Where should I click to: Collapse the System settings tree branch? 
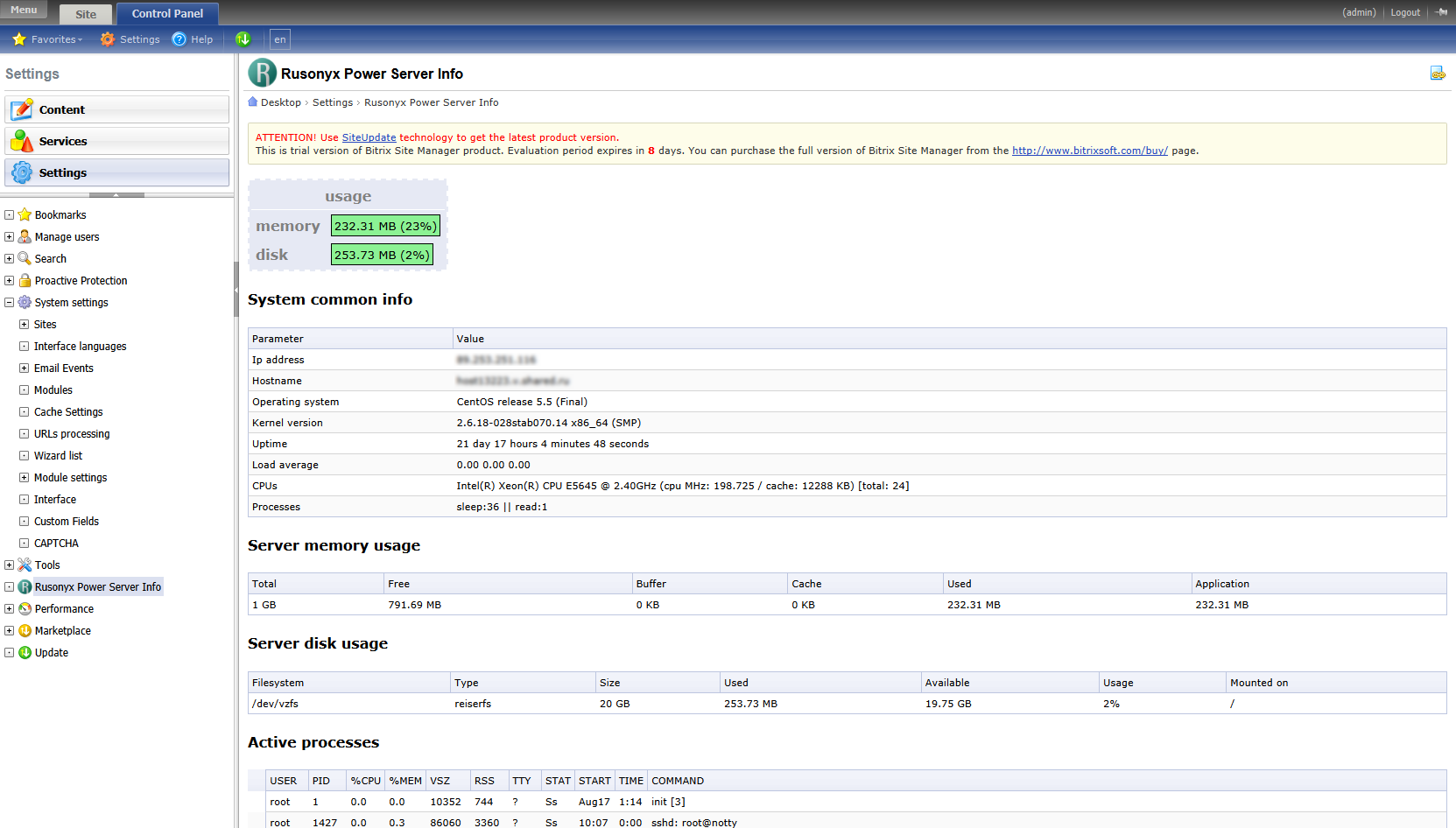coord(9,302)
